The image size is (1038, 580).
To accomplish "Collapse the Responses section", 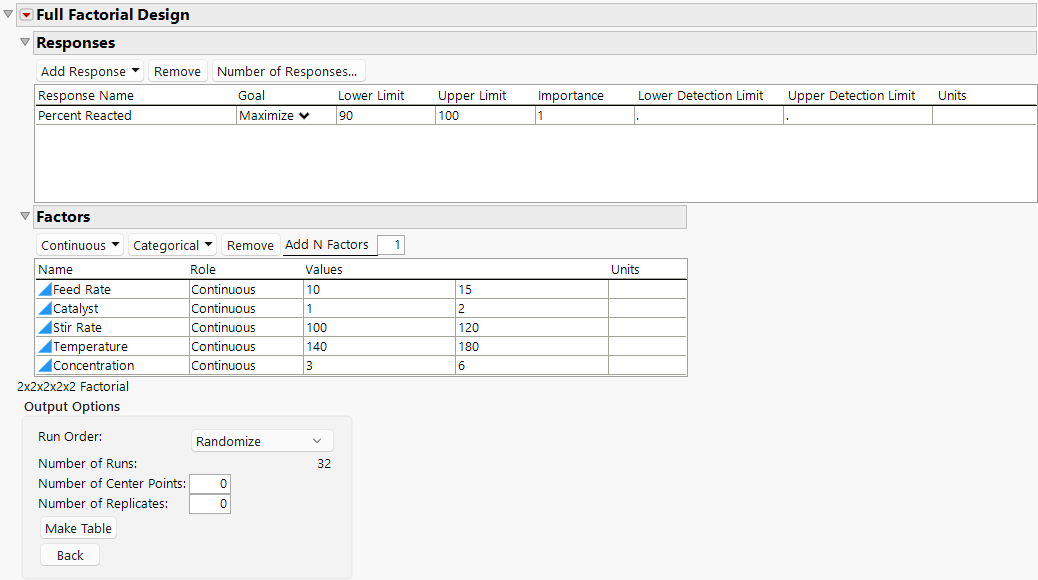I will tap(23, 43).
